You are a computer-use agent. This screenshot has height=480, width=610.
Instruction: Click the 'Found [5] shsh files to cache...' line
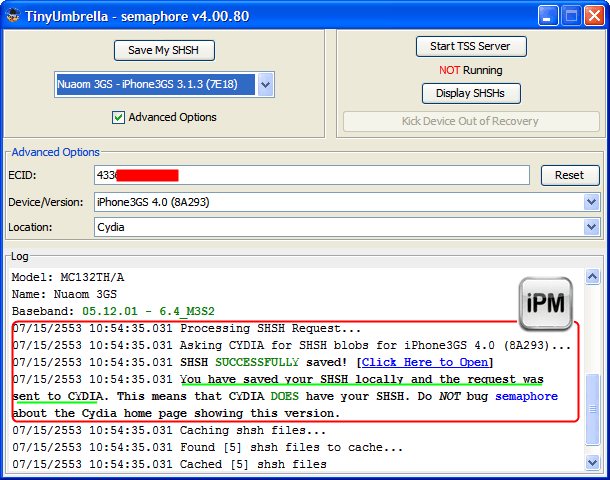coord(207,447)
